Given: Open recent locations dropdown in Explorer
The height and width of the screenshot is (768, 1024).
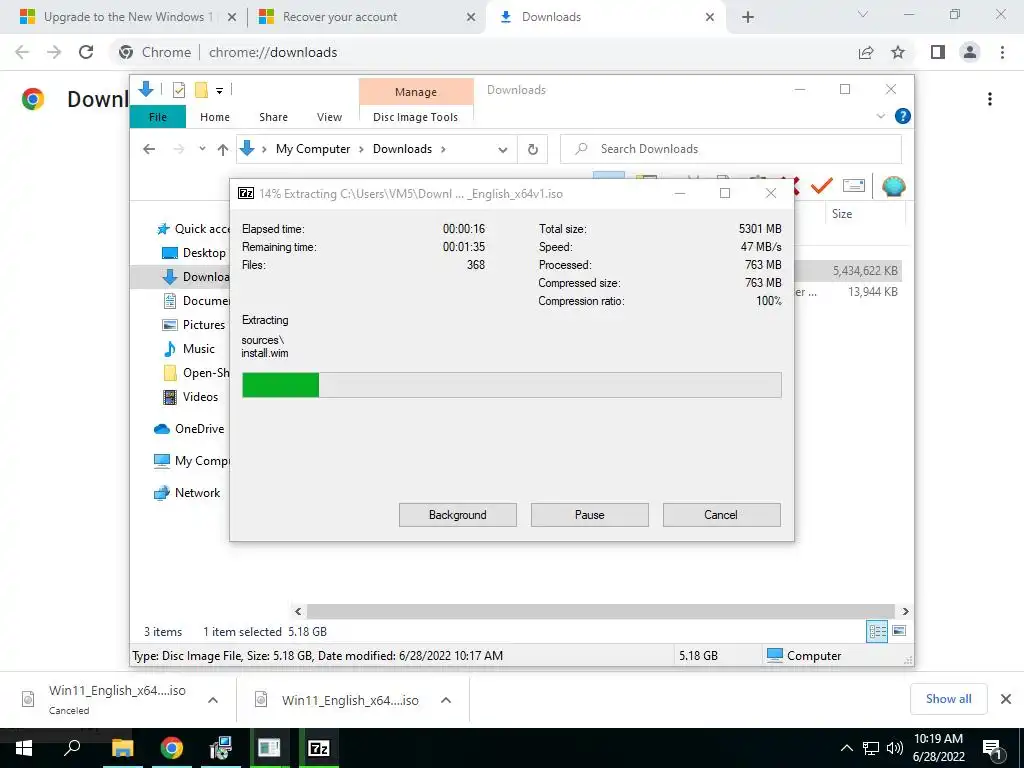Looking at the screenshot, I should [x=202, y=149].
